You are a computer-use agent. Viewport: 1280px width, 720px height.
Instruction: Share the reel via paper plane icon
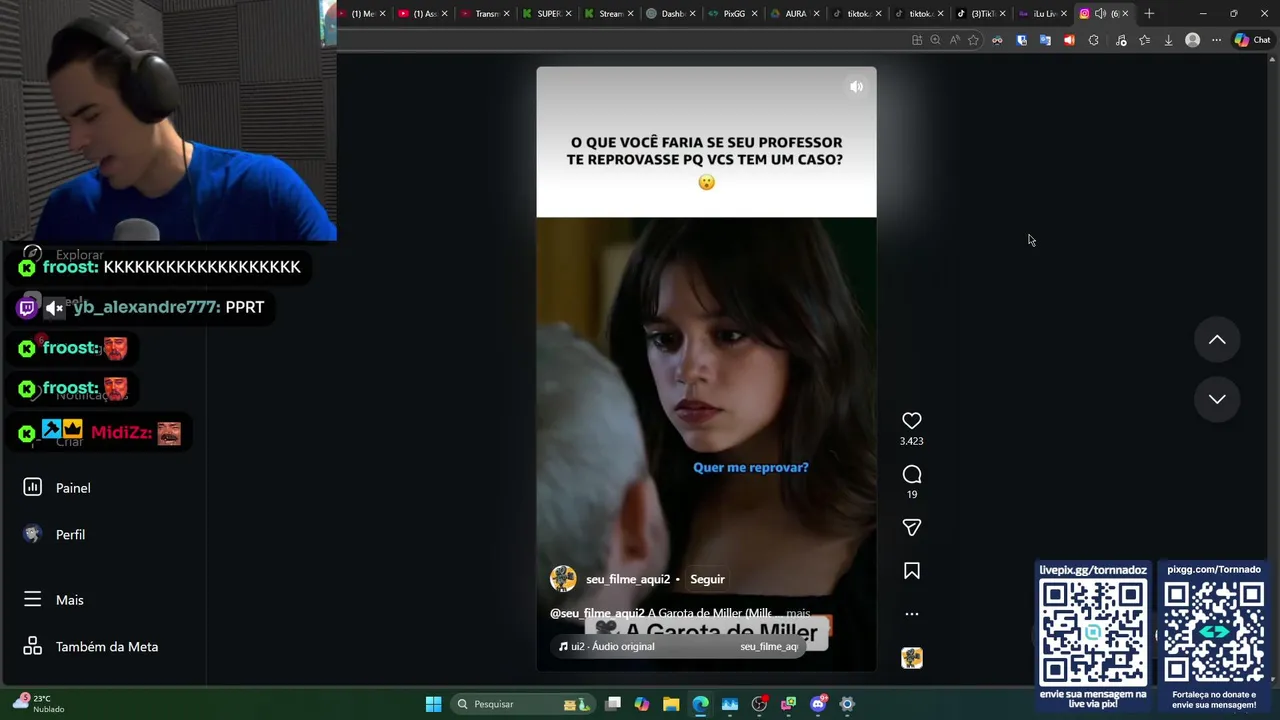911,527
